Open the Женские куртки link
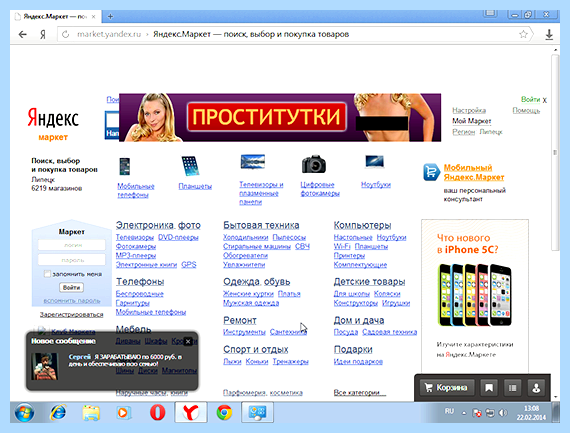 tap(248, 294)
